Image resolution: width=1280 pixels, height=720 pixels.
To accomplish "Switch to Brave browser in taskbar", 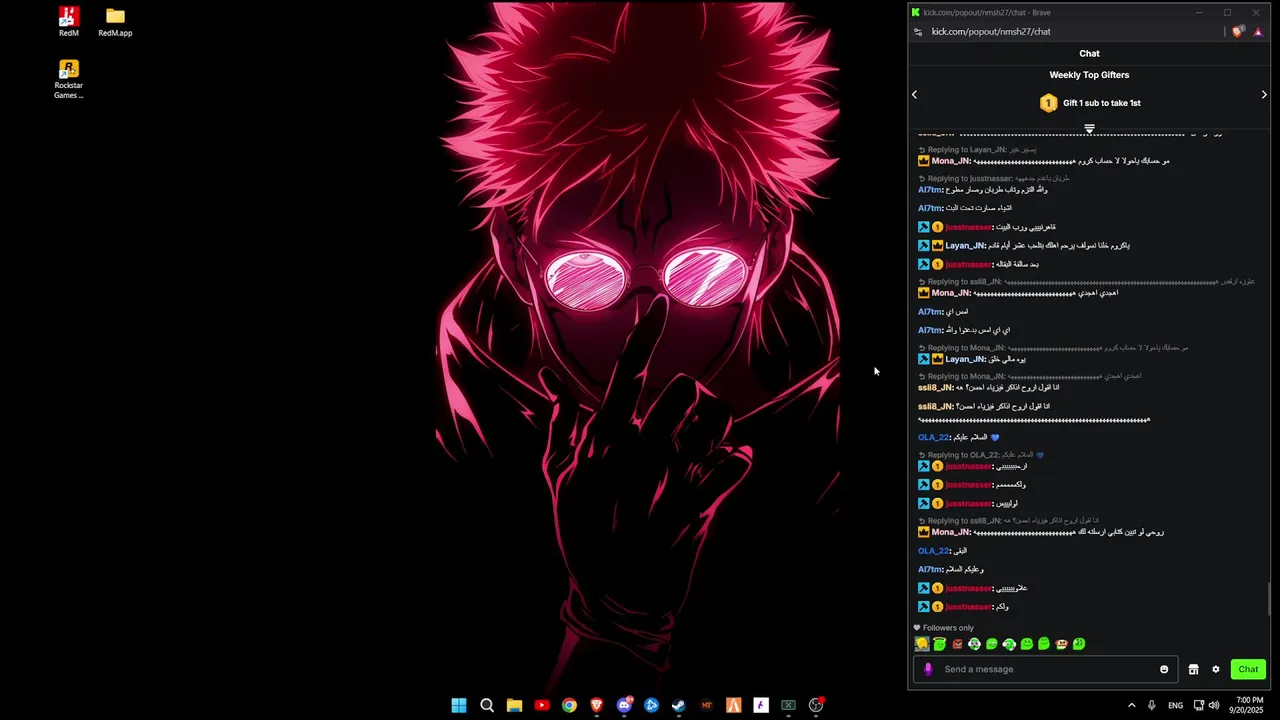I will coord(597,705).
